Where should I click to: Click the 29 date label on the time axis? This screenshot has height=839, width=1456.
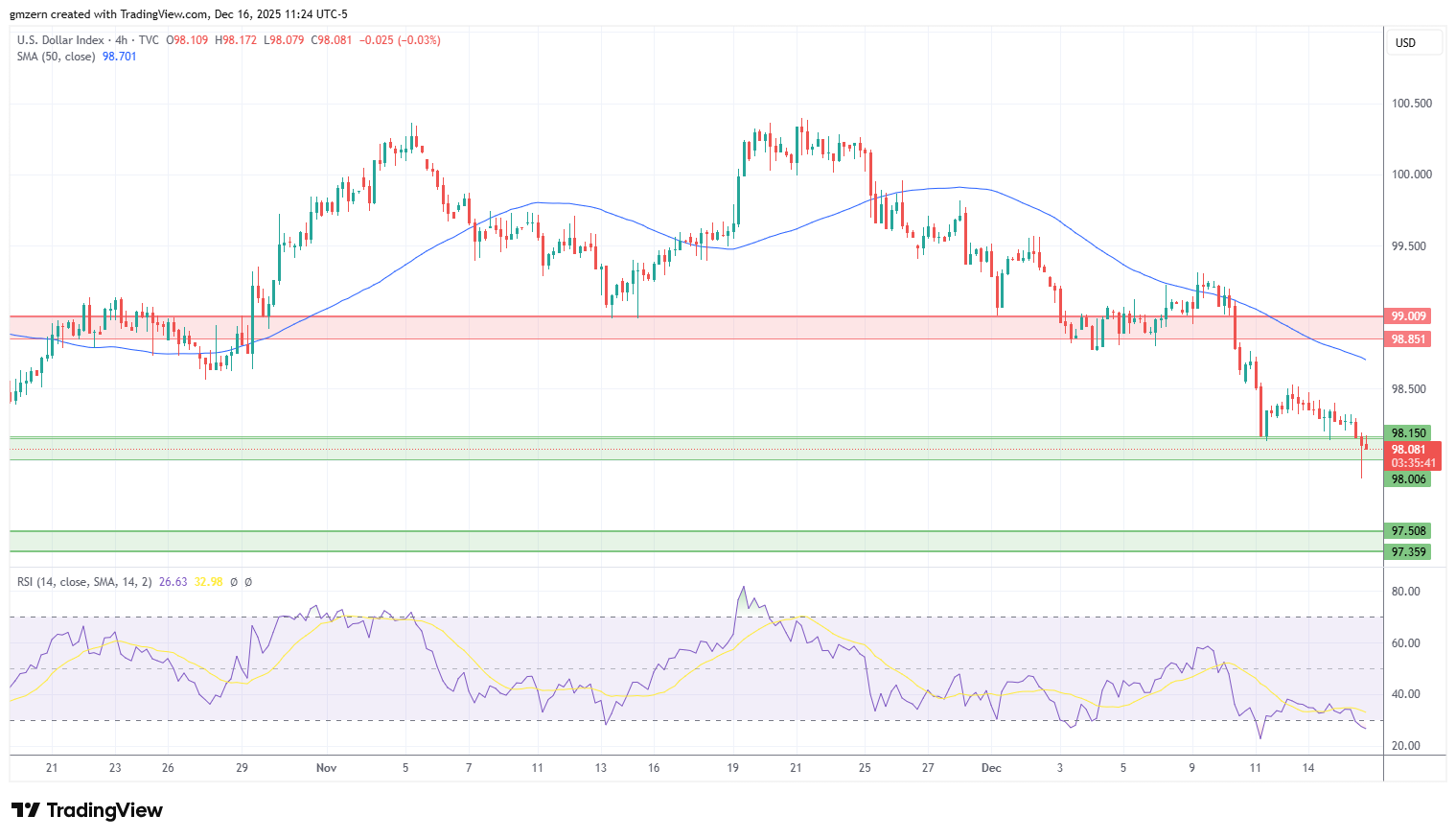(x=243, y=768)
